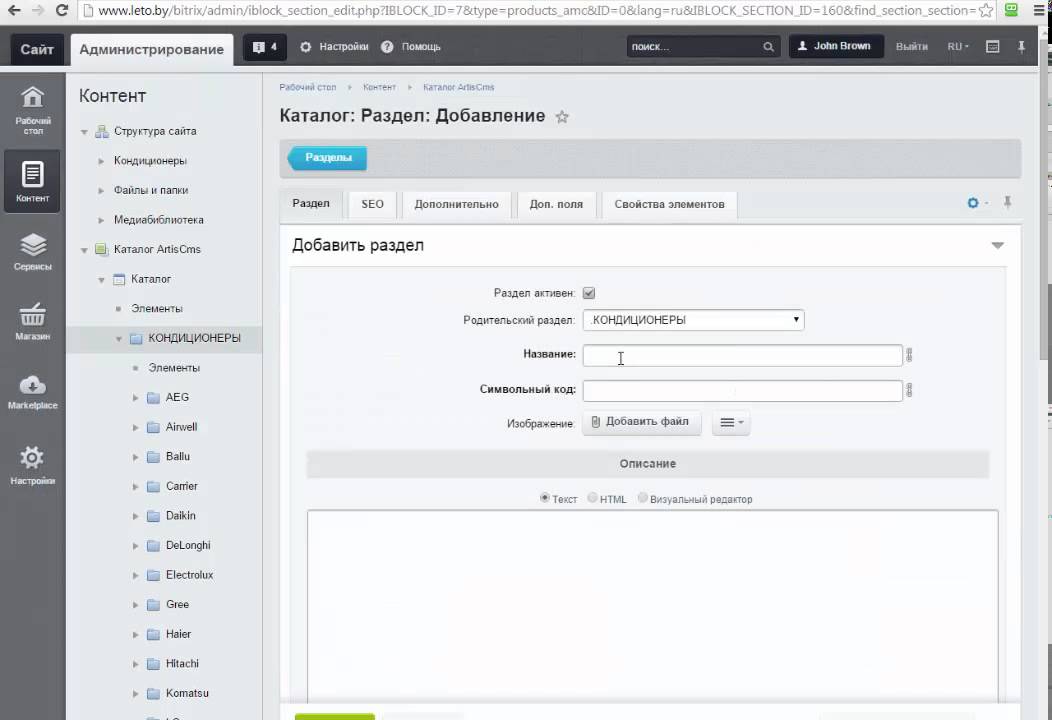Open the RU language dropdown
Image resolution: width=1052 pixels, height=720 pixels.
pos(958,47)
